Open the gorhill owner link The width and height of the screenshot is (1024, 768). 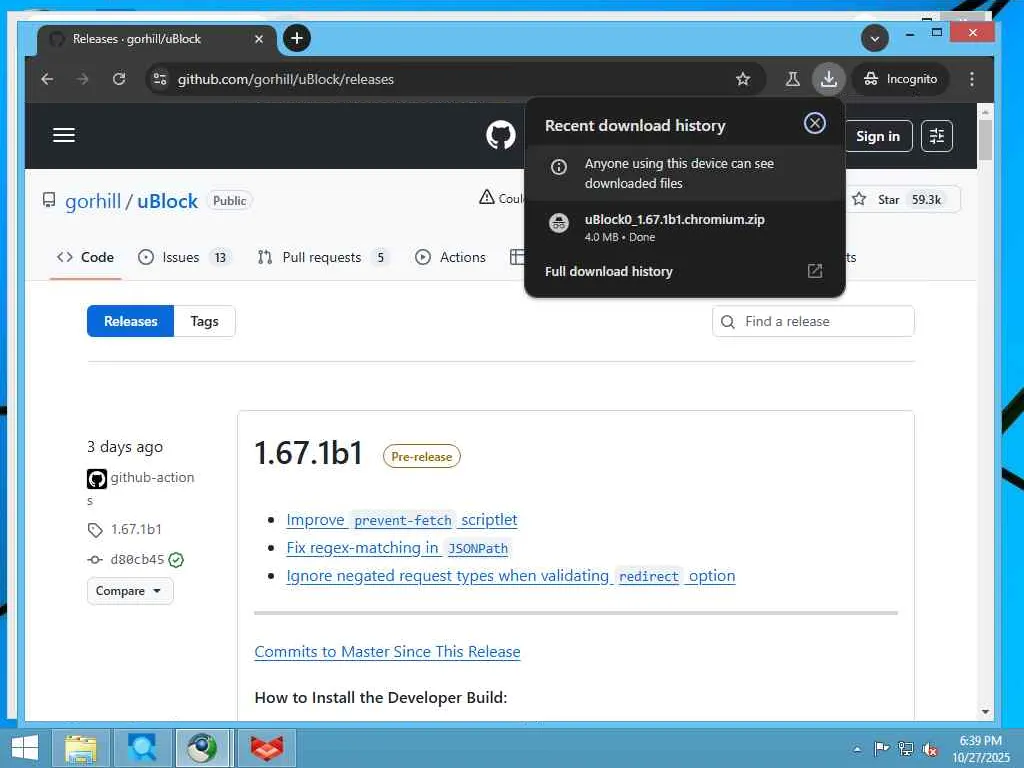(93, 200)
